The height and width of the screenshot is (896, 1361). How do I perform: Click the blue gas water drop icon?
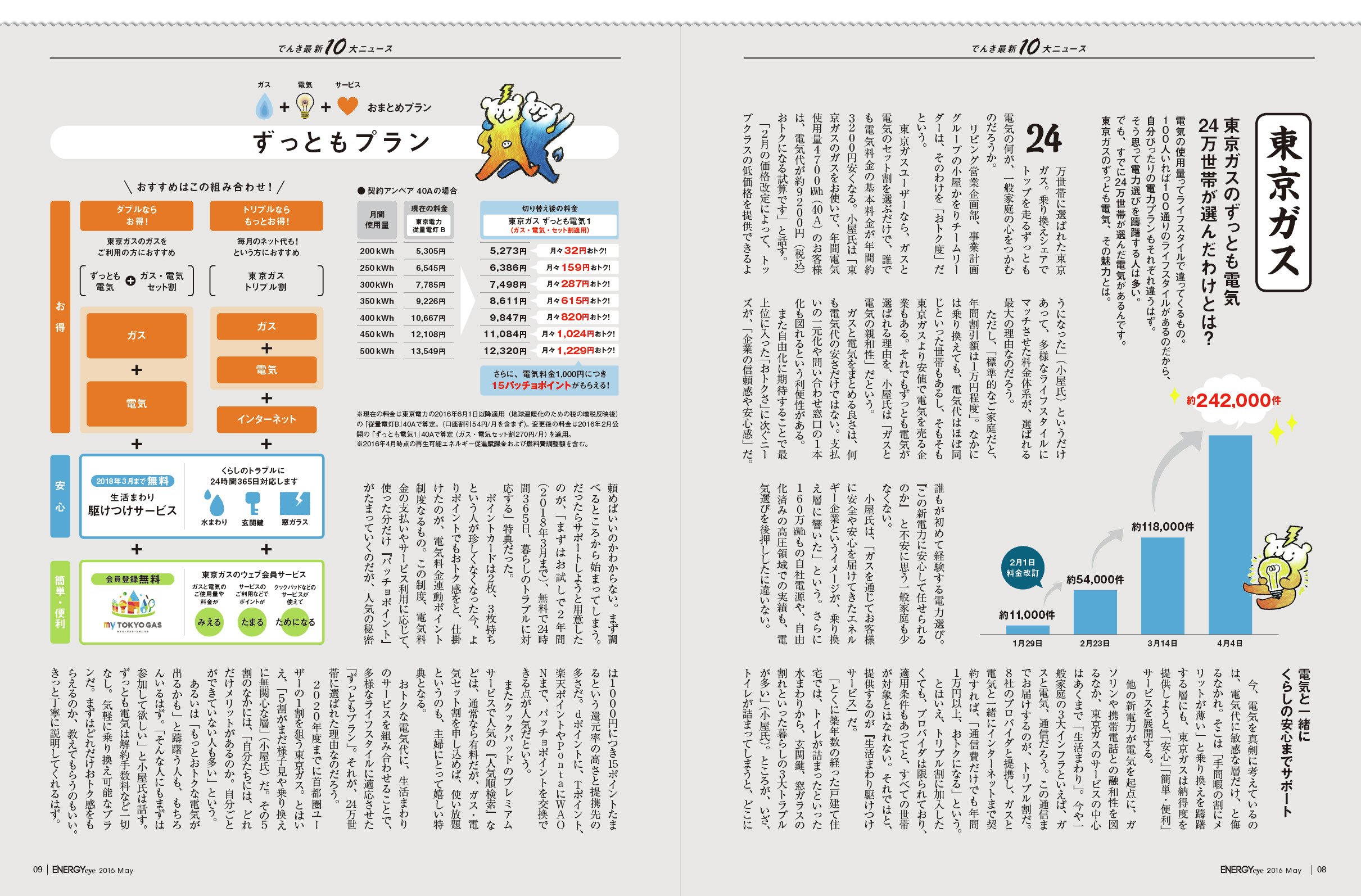[264, 106]
